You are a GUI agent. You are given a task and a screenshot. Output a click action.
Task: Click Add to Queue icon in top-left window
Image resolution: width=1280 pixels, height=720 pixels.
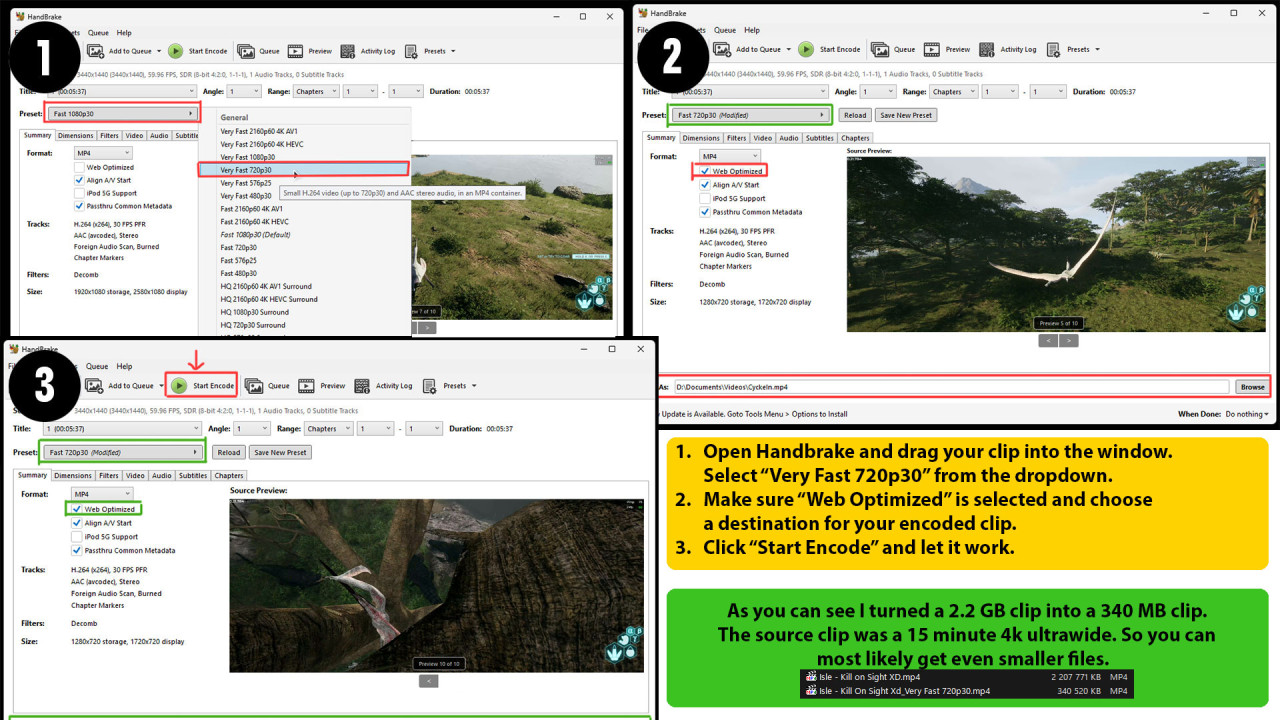[96, 51]
